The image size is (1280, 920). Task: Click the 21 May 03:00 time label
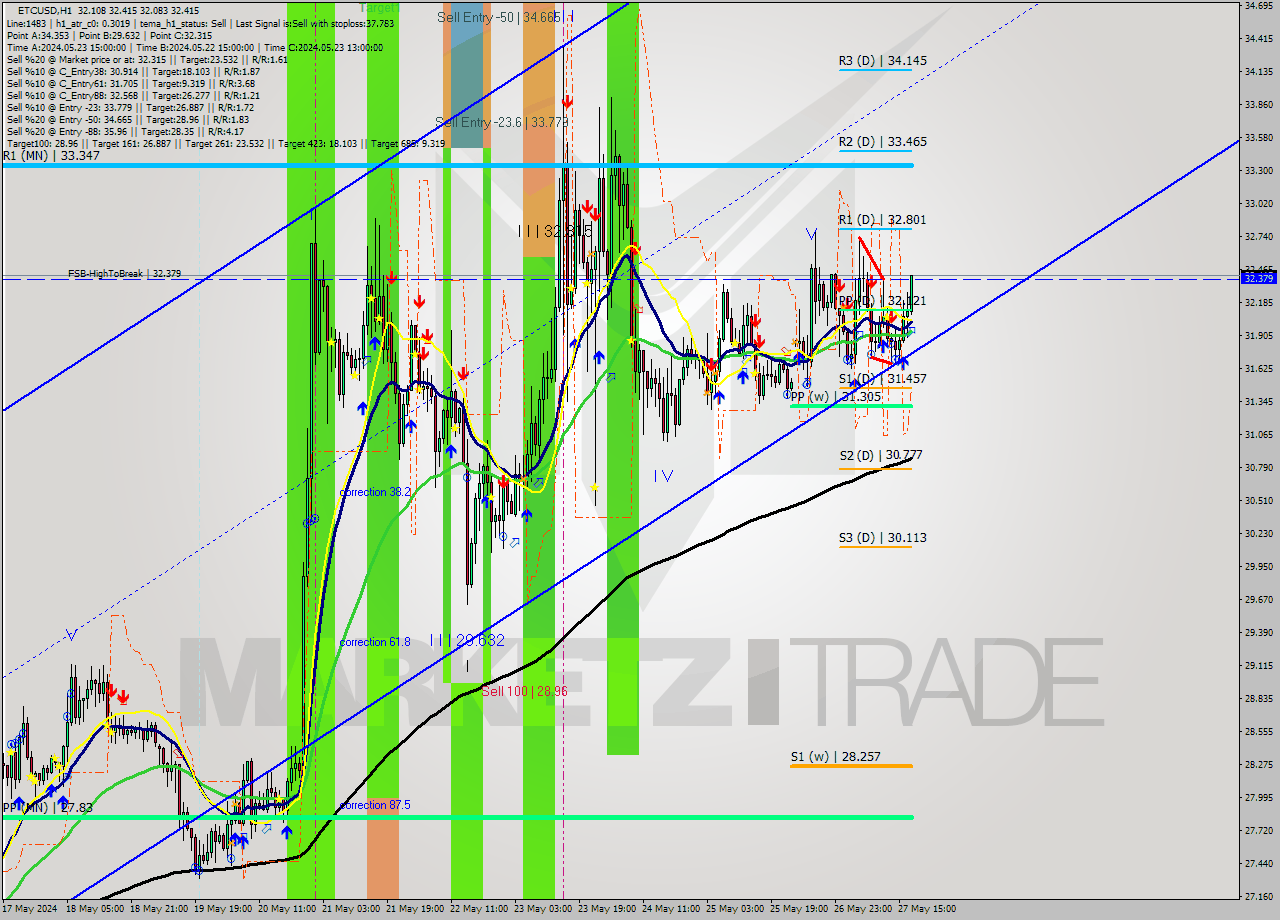coord(349,909)
